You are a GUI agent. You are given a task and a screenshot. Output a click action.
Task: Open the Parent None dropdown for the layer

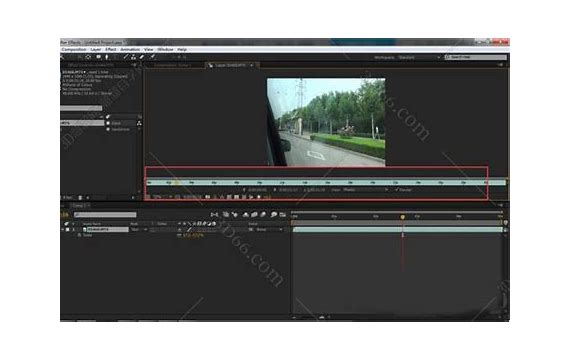click(x=269, y=230)
